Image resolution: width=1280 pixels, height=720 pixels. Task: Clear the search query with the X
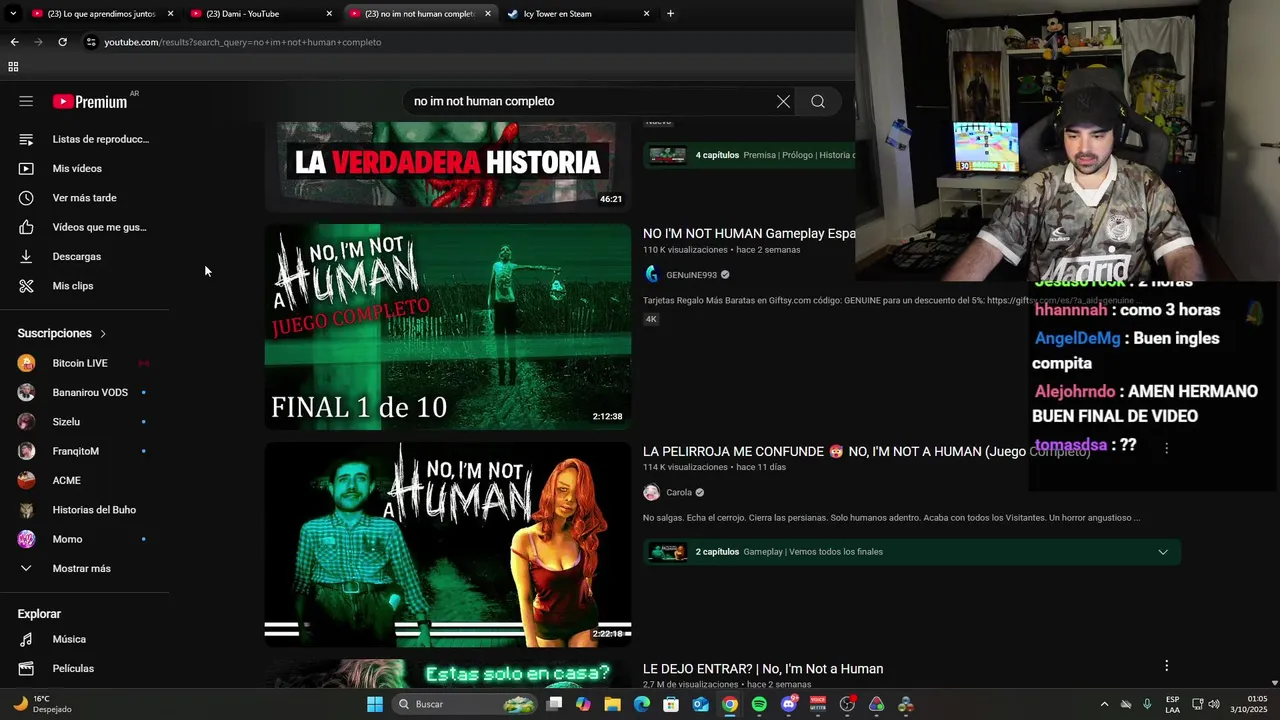coord(783,101)
